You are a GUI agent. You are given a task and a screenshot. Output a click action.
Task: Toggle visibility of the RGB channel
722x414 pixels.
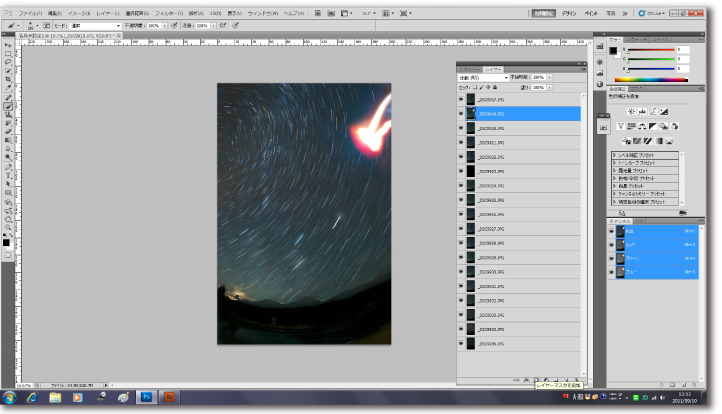click(611, 230)
